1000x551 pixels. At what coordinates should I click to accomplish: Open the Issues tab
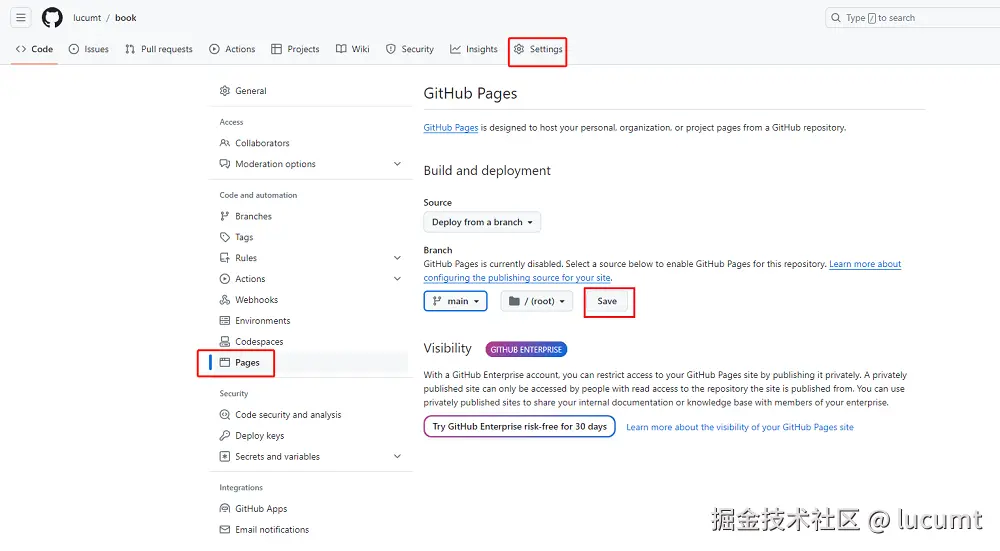tap(89, 49)
